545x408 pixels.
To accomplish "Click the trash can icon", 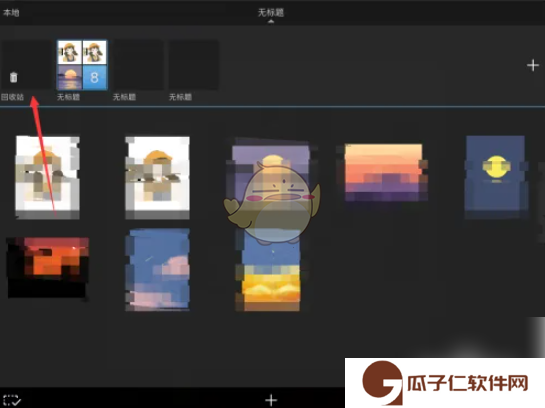I will tap(14, 77).
